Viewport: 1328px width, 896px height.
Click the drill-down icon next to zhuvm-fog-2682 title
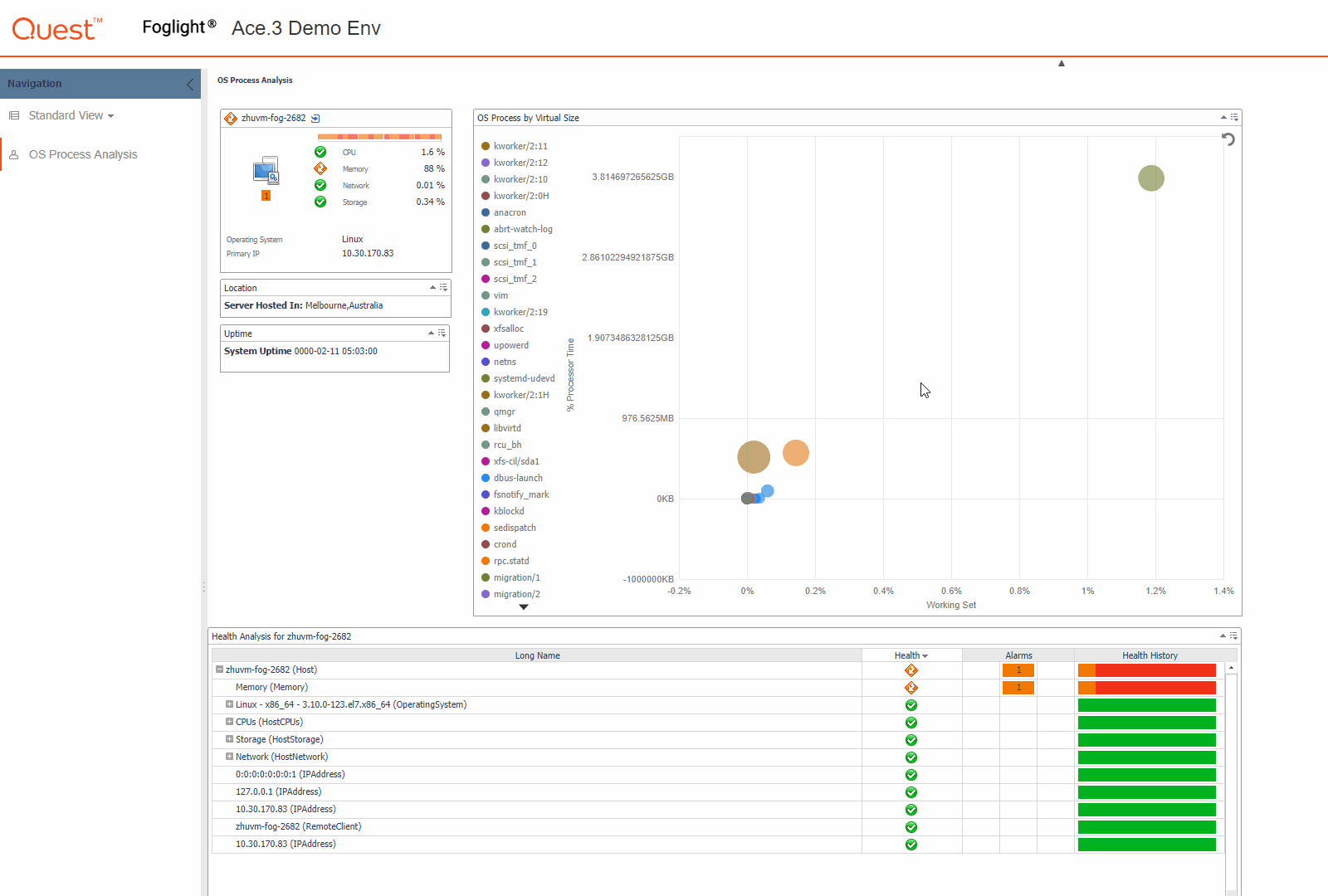(315, 119)
